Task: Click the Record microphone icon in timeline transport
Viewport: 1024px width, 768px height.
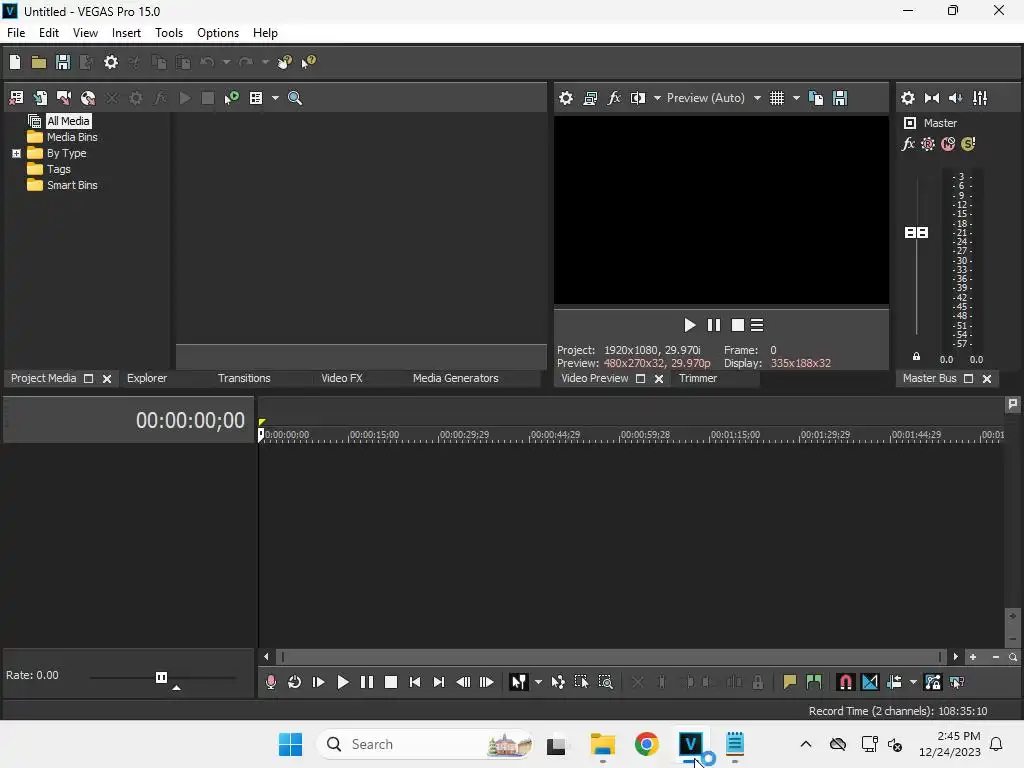Action: 270,682
